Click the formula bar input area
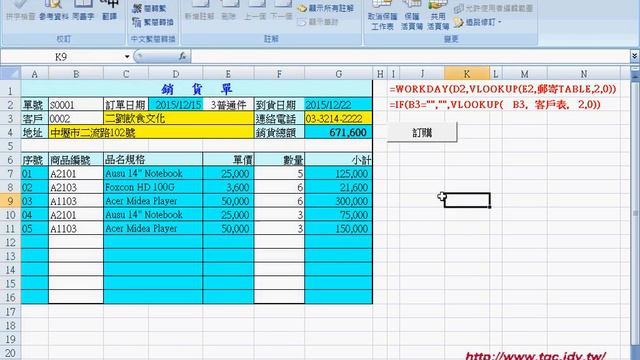Image resolution: width=640 pixels, height=360 pixels. tap(410, 57)
